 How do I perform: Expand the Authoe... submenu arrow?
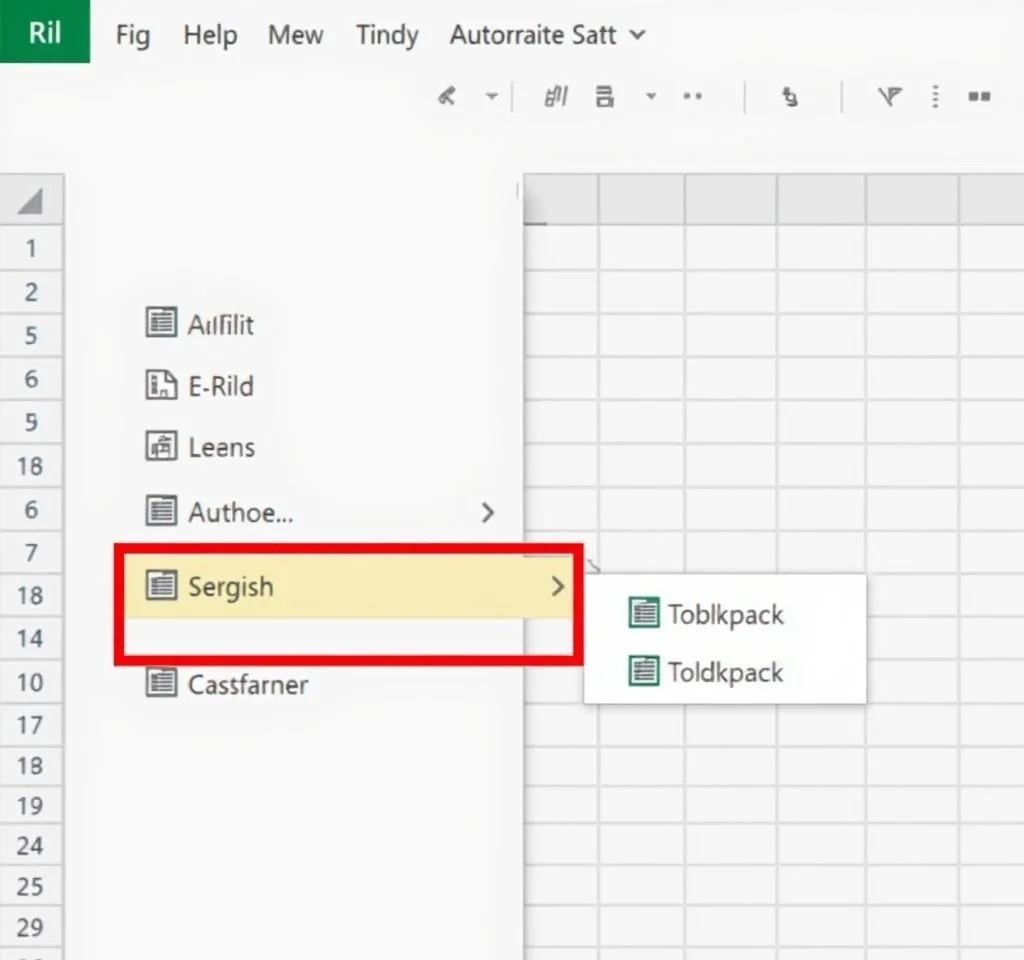click(x=487, y=512)
